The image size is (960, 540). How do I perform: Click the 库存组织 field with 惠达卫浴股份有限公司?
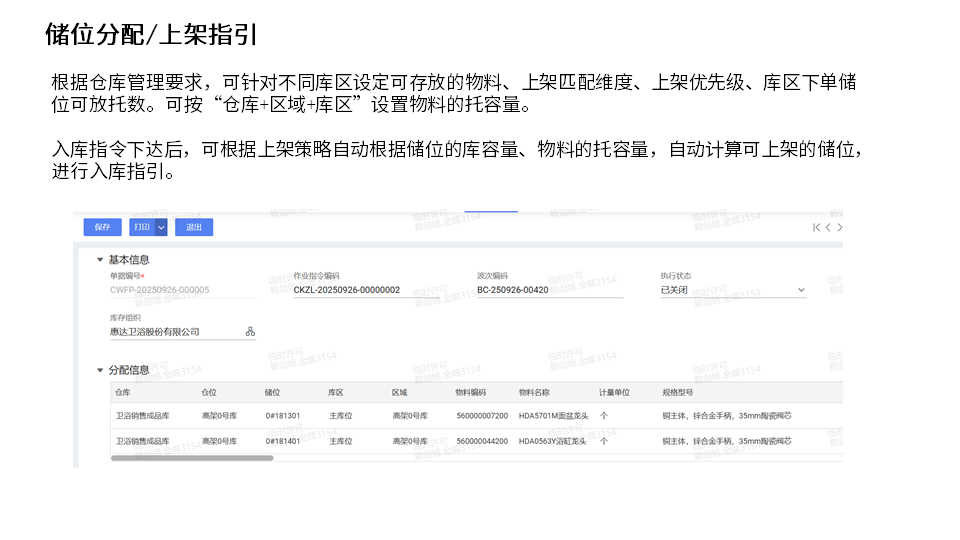172,332
